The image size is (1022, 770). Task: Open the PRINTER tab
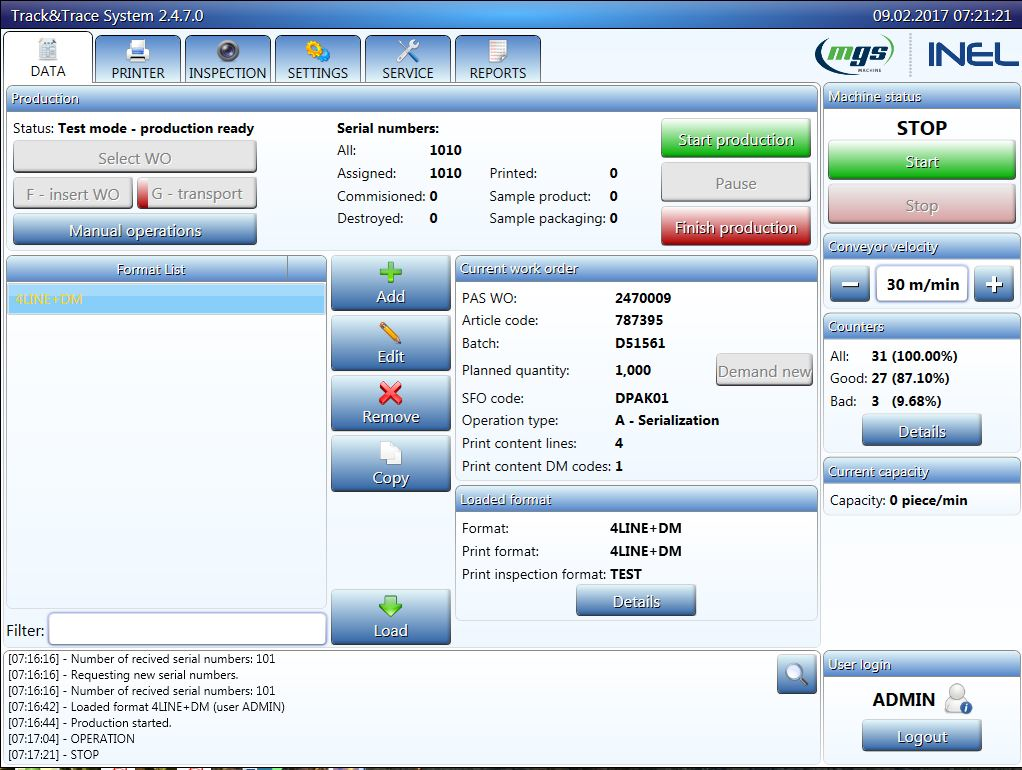tap(138, 60)
